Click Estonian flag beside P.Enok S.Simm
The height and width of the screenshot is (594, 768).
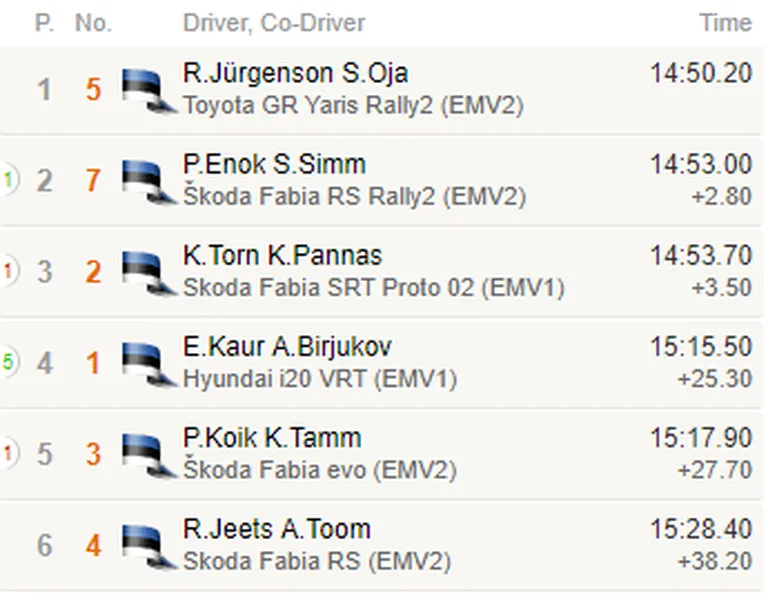pos(149,182)
